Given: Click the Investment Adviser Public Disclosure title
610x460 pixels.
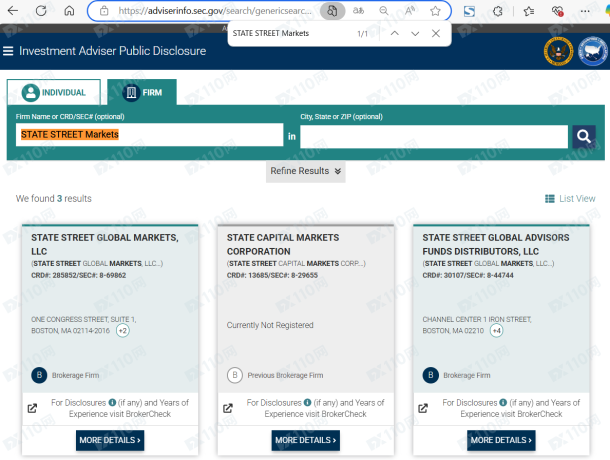Looking at the screenshot, I should (x=112, y=51).
